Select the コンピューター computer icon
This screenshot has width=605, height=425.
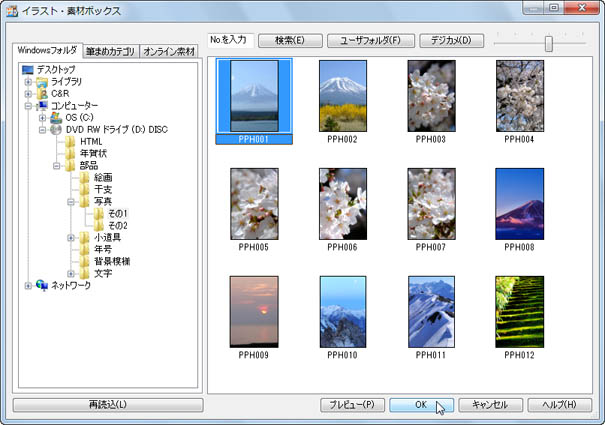[x=42, y=105]
